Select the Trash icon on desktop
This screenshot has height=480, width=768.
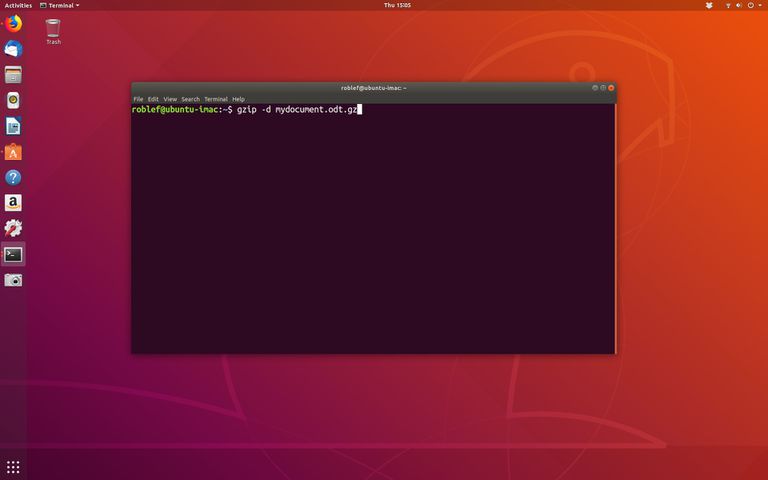(53, 32)
